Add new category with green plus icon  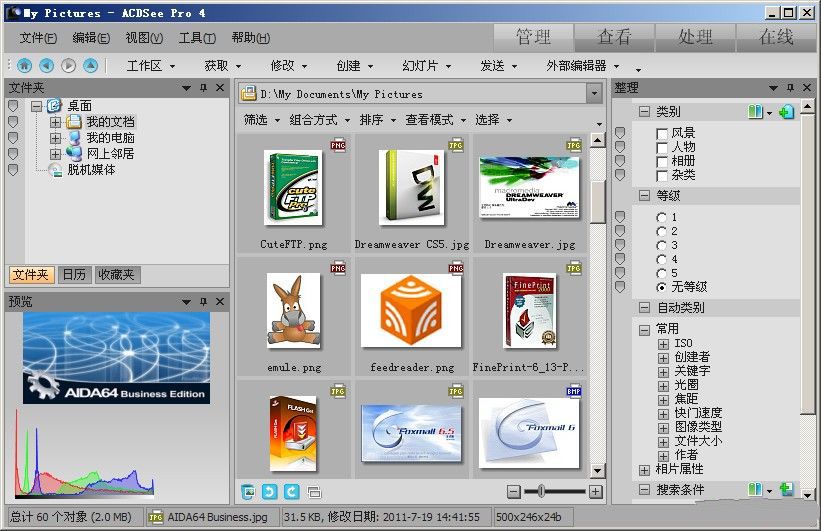click(786, 111)
